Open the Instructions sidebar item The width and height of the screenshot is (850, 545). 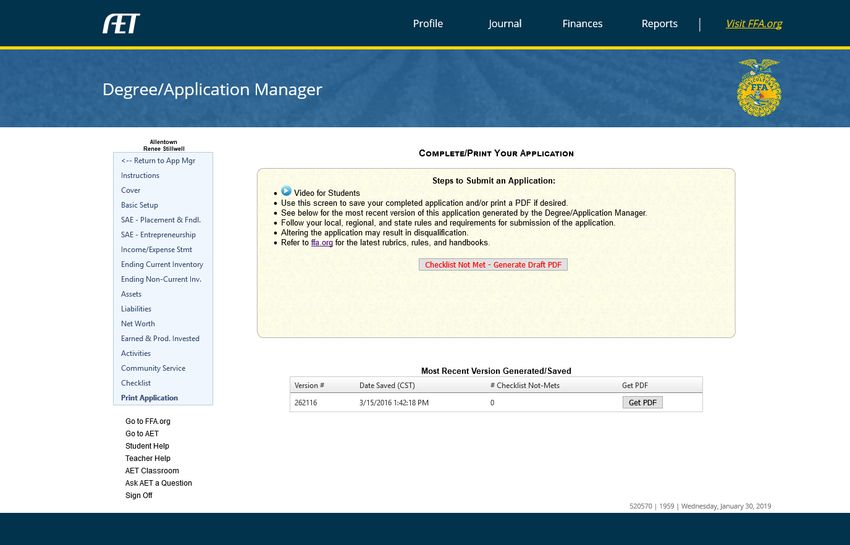pyautogui.click(x=140, y=175)
